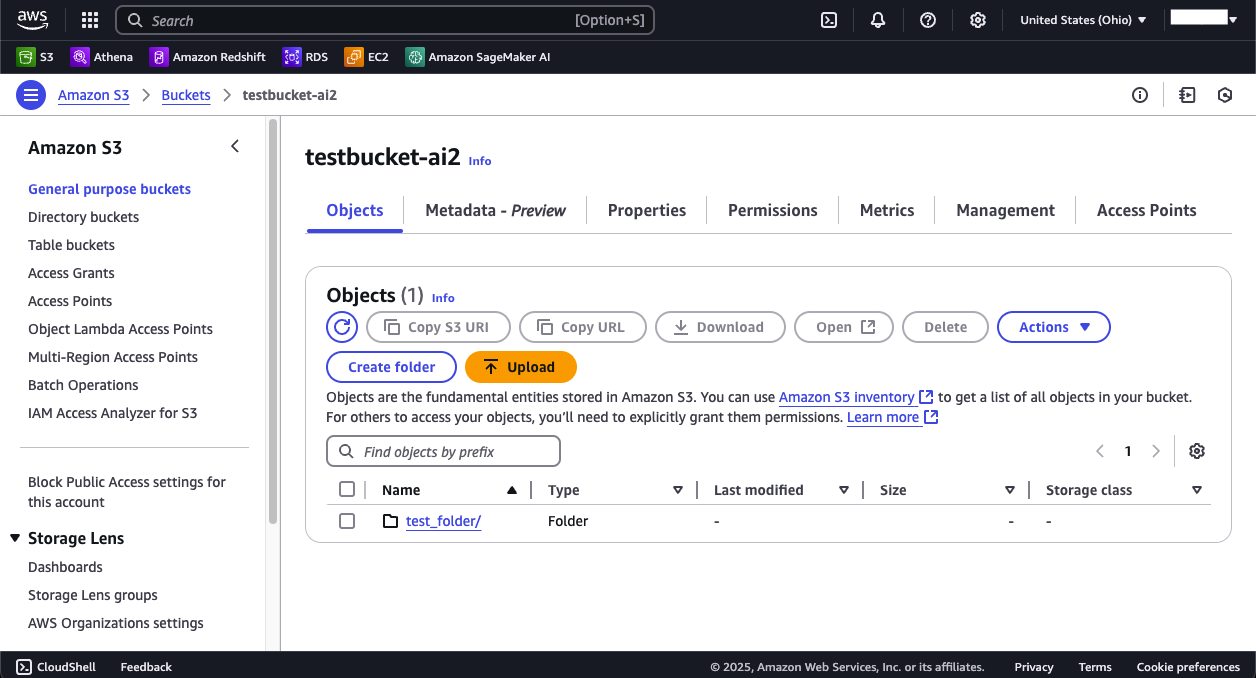This screenshot has height=678, width=1256.
Task: Click Info link beside bucket name
Action: [x=480, y=161]
